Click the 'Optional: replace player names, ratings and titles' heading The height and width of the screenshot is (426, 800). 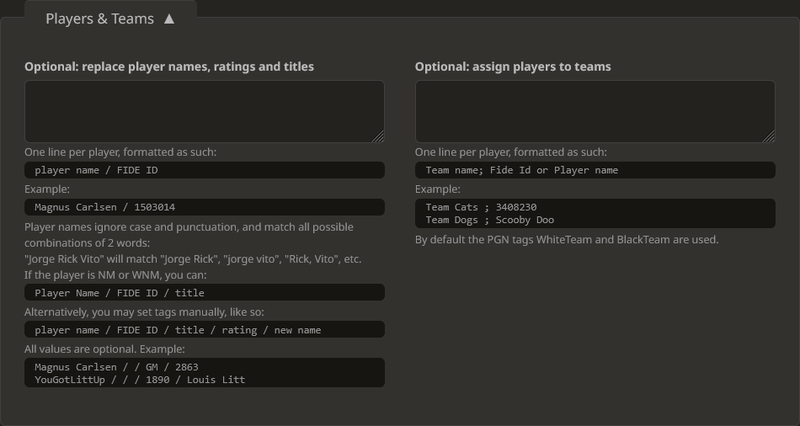click(x=169, y=67)
